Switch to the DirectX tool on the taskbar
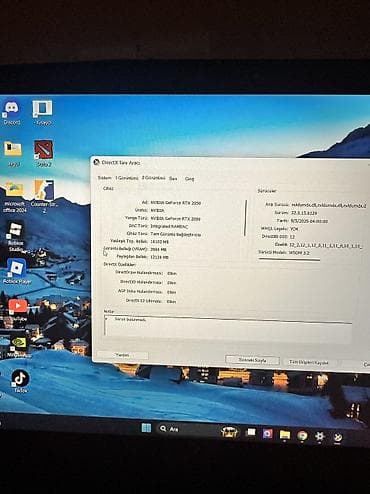This screenshot has height=494, width=370. pyautogui.click(x=338, y=437)
